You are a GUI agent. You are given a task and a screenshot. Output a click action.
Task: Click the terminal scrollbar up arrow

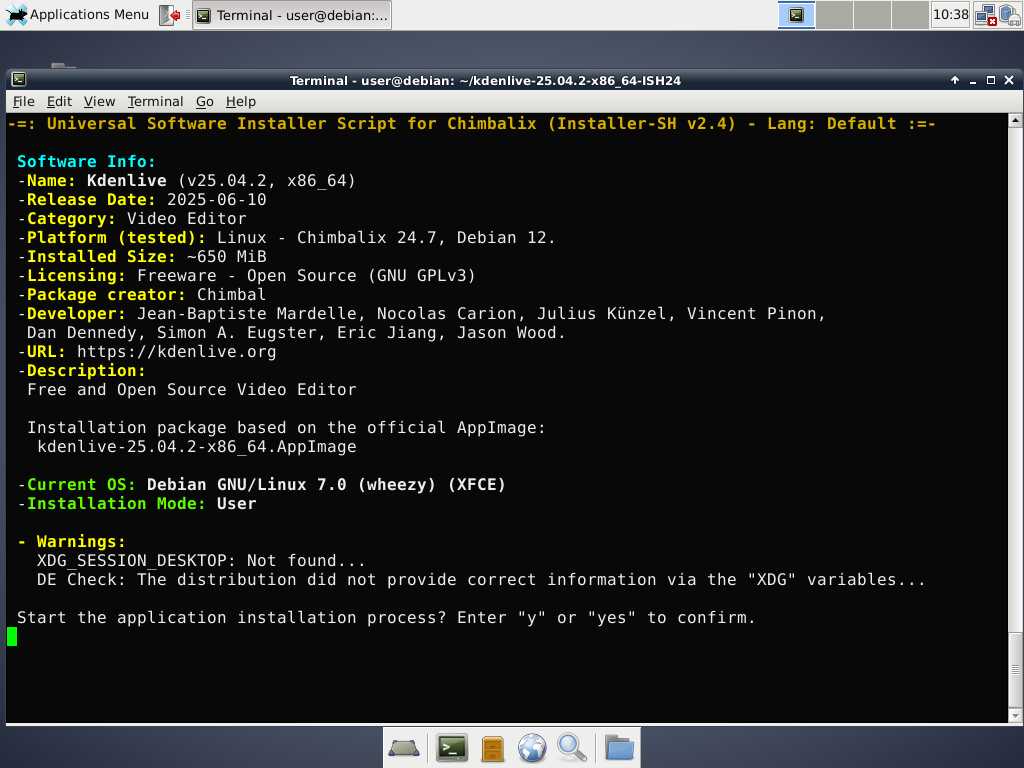(1016, 120)
